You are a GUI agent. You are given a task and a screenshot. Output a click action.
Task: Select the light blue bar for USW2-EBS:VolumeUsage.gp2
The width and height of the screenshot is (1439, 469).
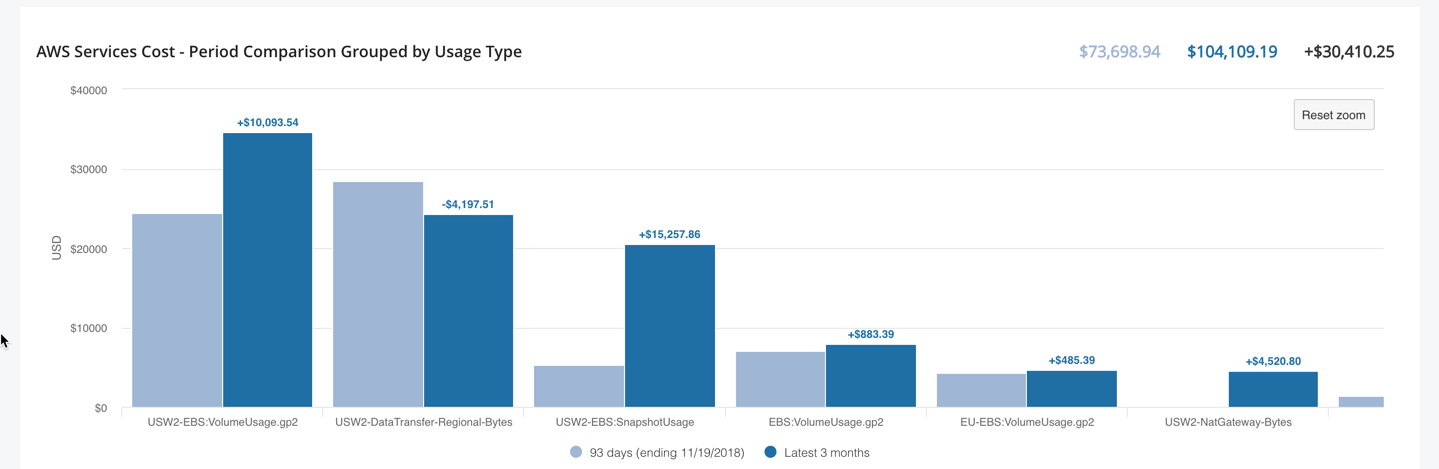(x=177, y=310)
